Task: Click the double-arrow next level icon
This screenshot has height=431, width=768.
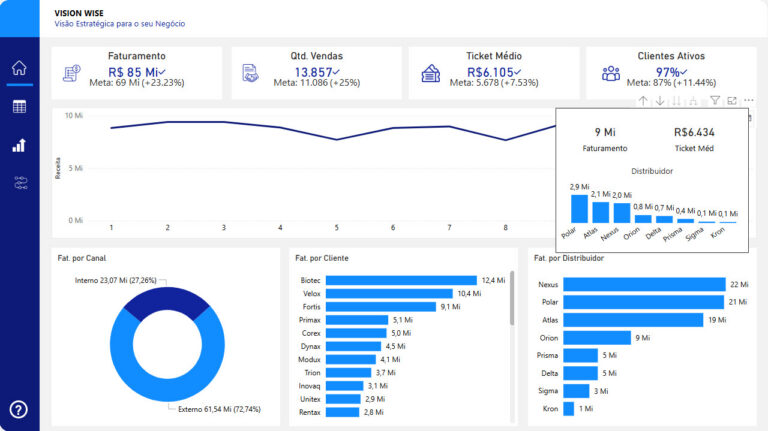Action: 677,101
